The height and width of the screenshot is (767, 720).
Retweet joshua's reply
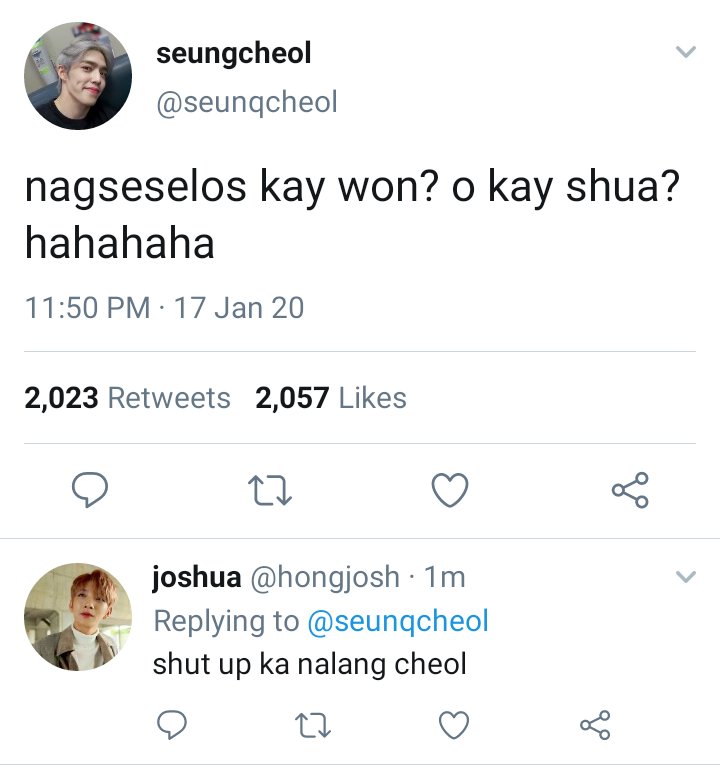[x=313, y=725]
